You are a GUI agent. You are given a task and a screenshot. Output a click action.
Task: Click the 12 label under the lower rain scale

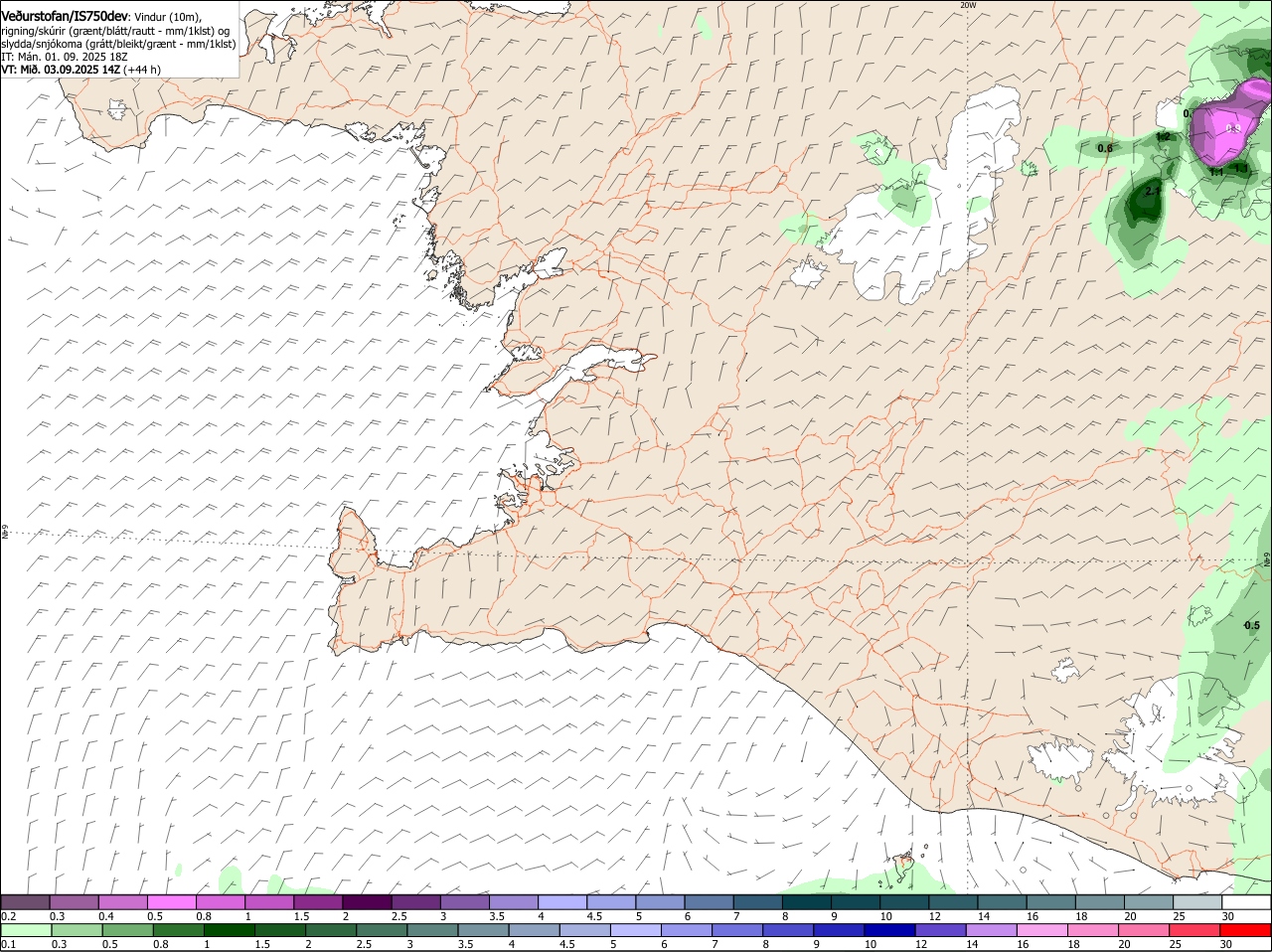[921, 944]
